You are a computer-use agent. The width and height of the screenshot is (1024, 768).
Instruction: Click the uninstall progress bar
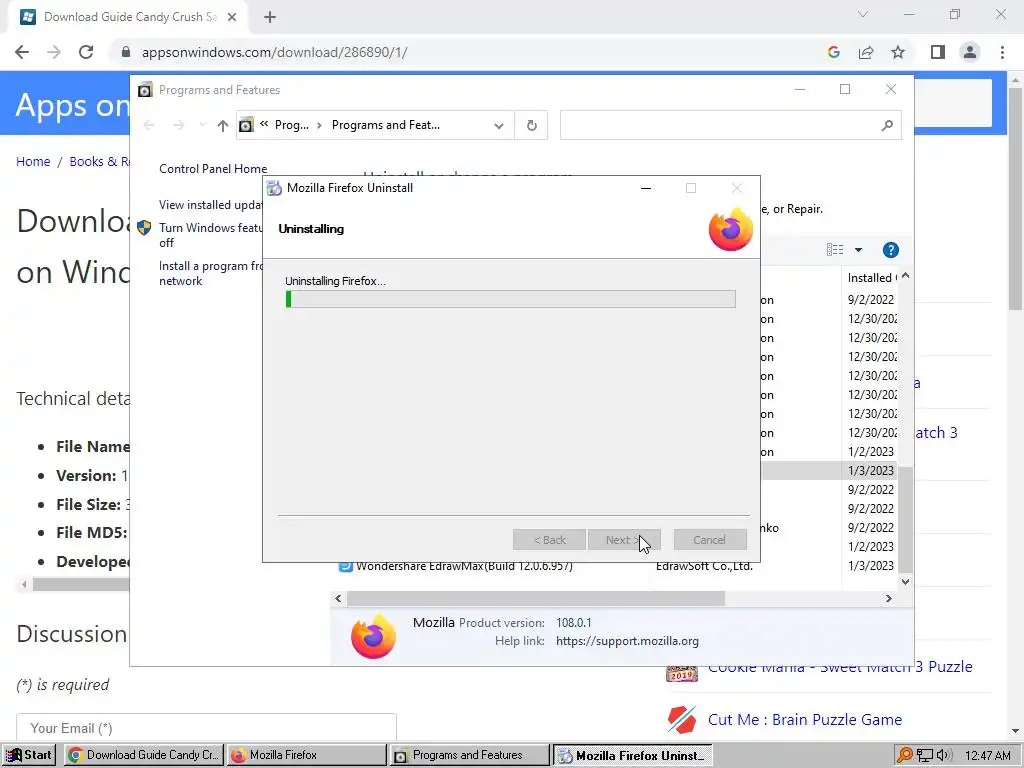[510, 299]
